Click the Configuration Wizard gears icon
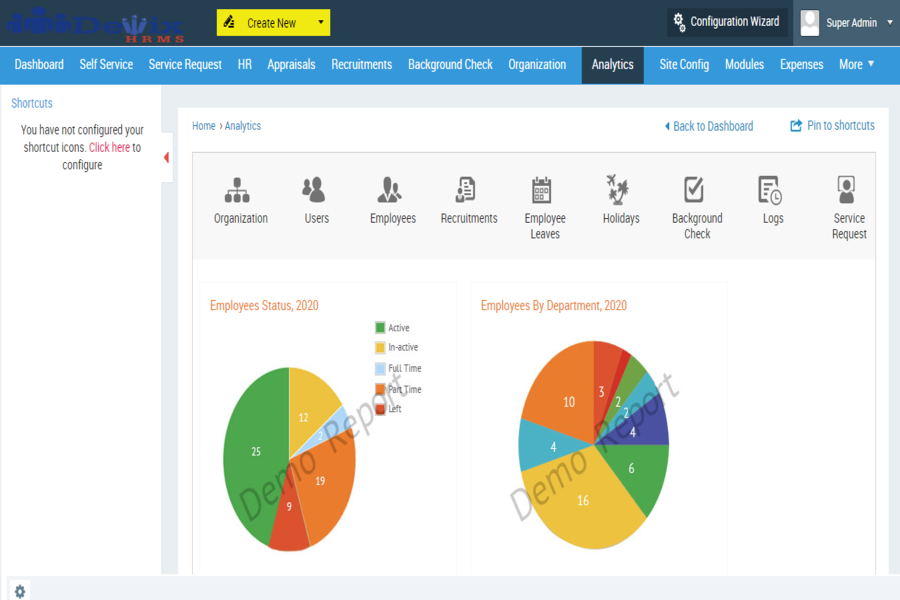Viewport: 900px width, 600px height. click(679, 22)
